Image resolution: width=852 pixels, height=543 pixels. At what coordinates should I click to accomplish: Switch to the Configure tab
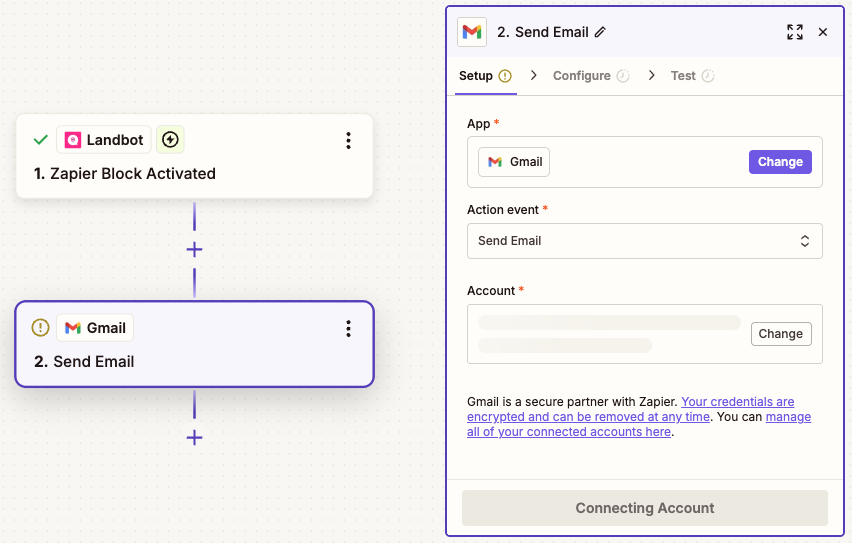click(x=582, y=76)
